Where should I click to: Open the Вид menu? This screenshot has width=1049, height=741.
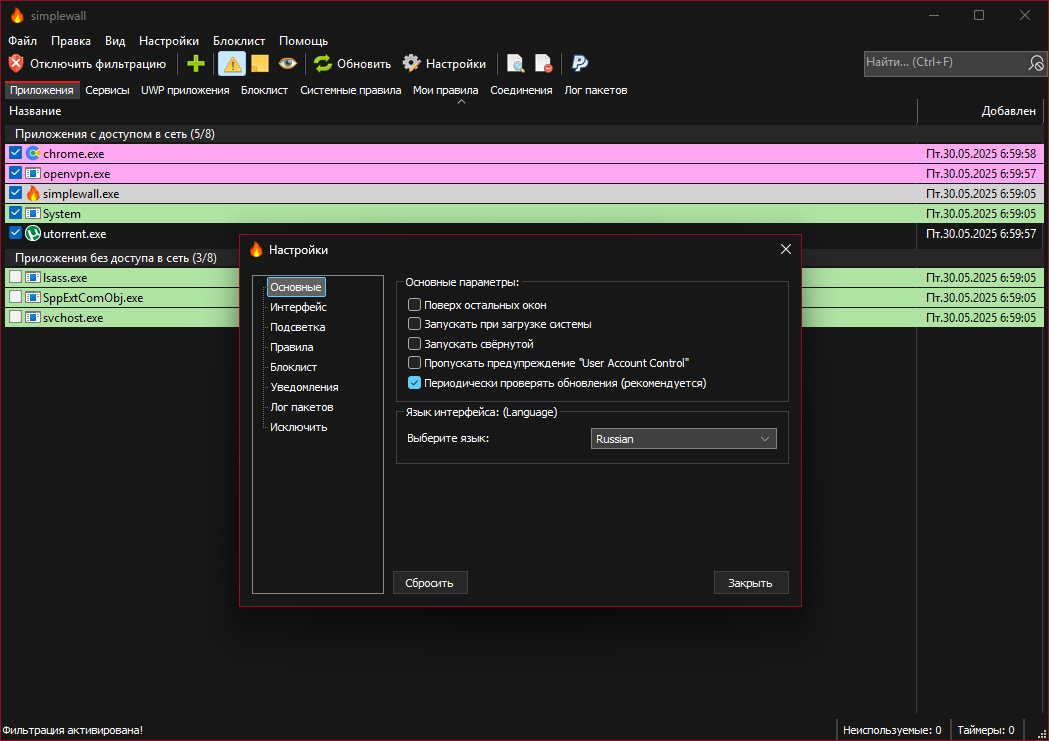coord(115,41)
